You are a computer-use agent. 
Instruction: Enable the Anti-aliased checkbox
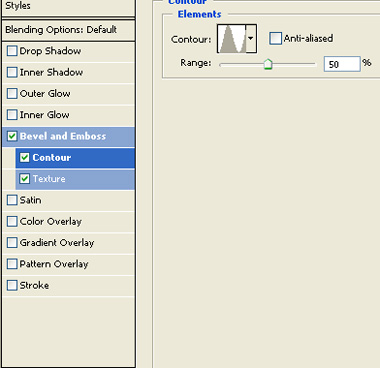point(275,38)
